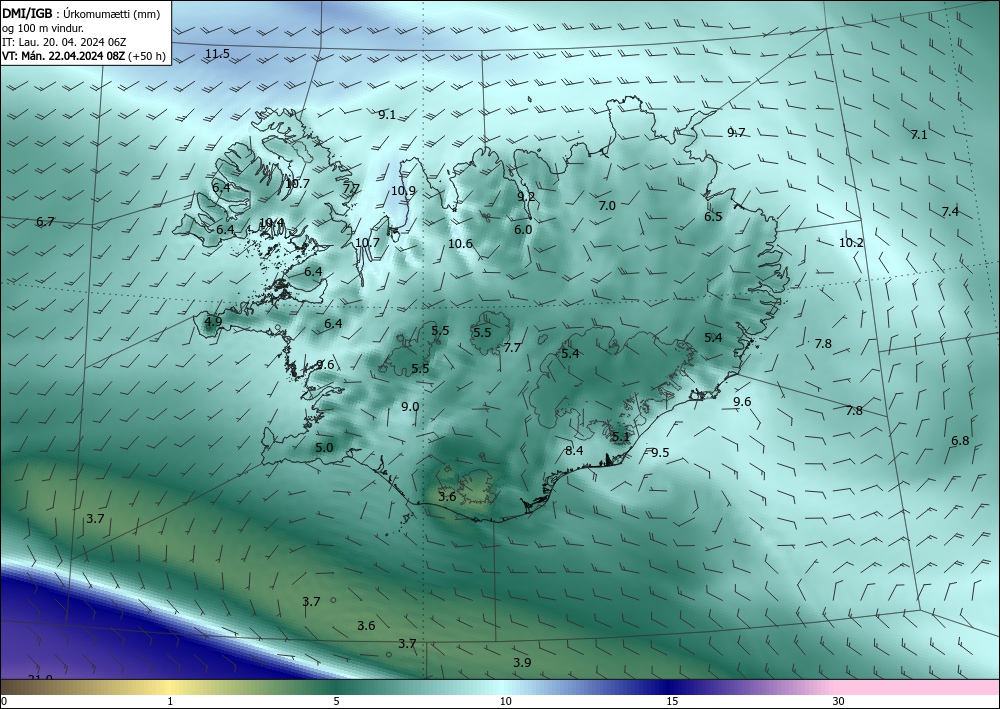1000x709 pixels.
Task: Click the 4.9 value on the western peninsula tip
Action: (x=213, y=321)
